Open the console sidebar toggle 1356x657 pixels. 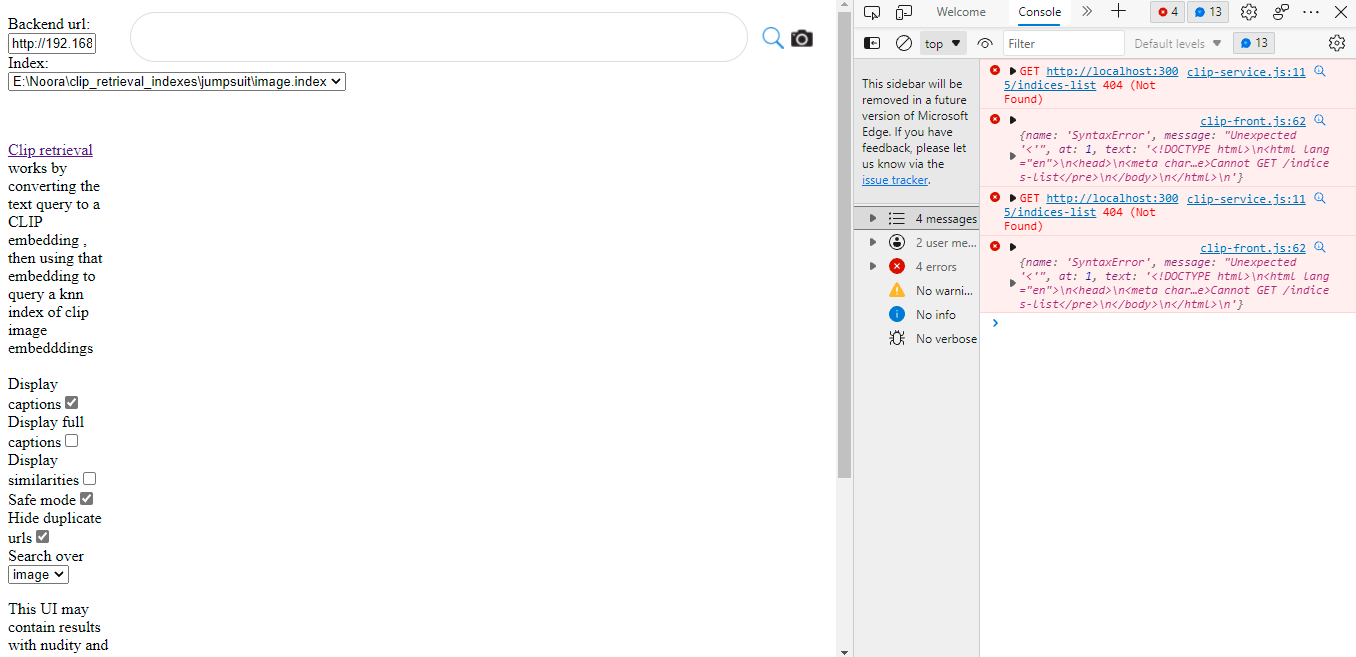click(871, 42)
